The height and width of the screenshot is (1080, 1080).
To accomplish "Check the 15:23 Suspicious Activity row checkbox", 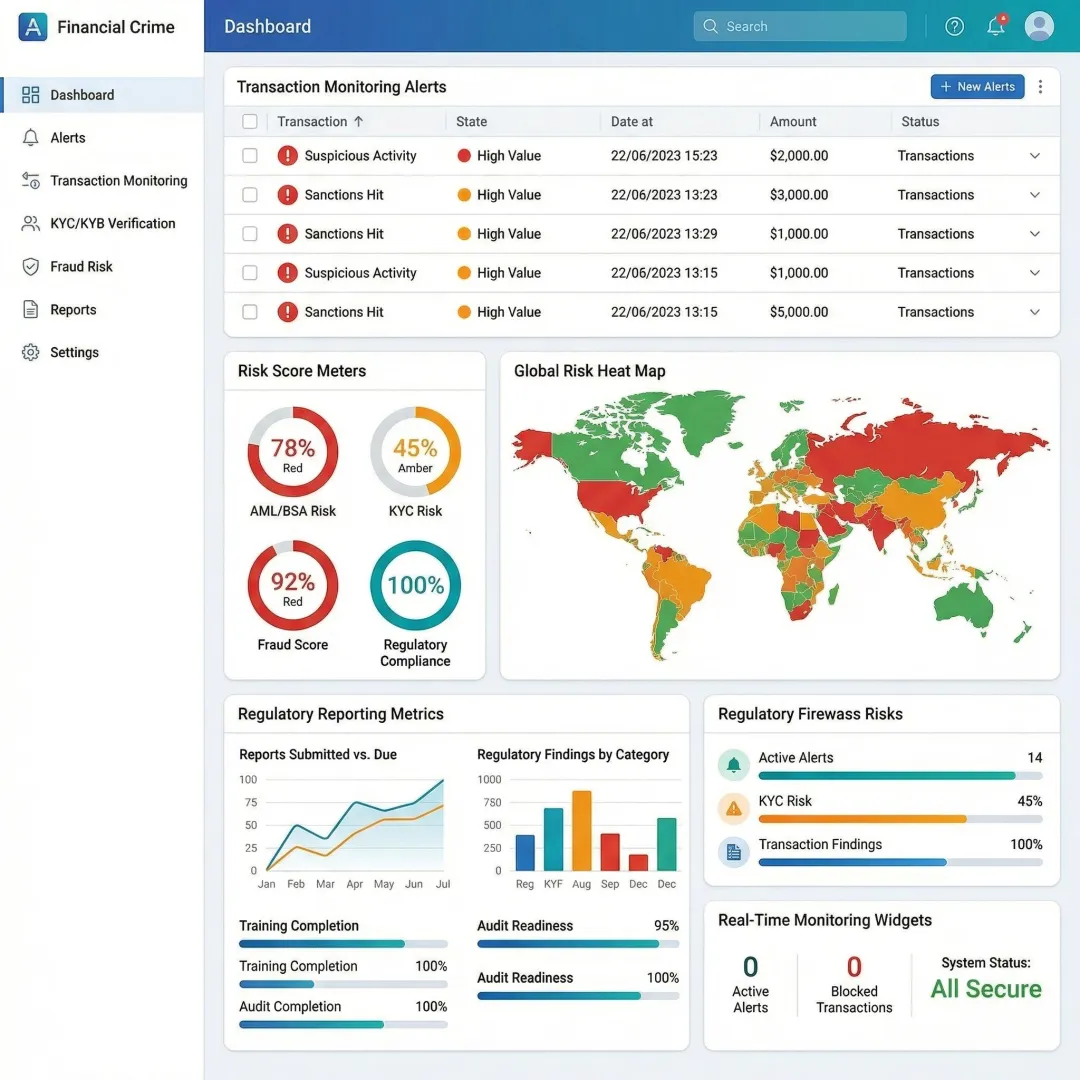I will tap(250, 156).
